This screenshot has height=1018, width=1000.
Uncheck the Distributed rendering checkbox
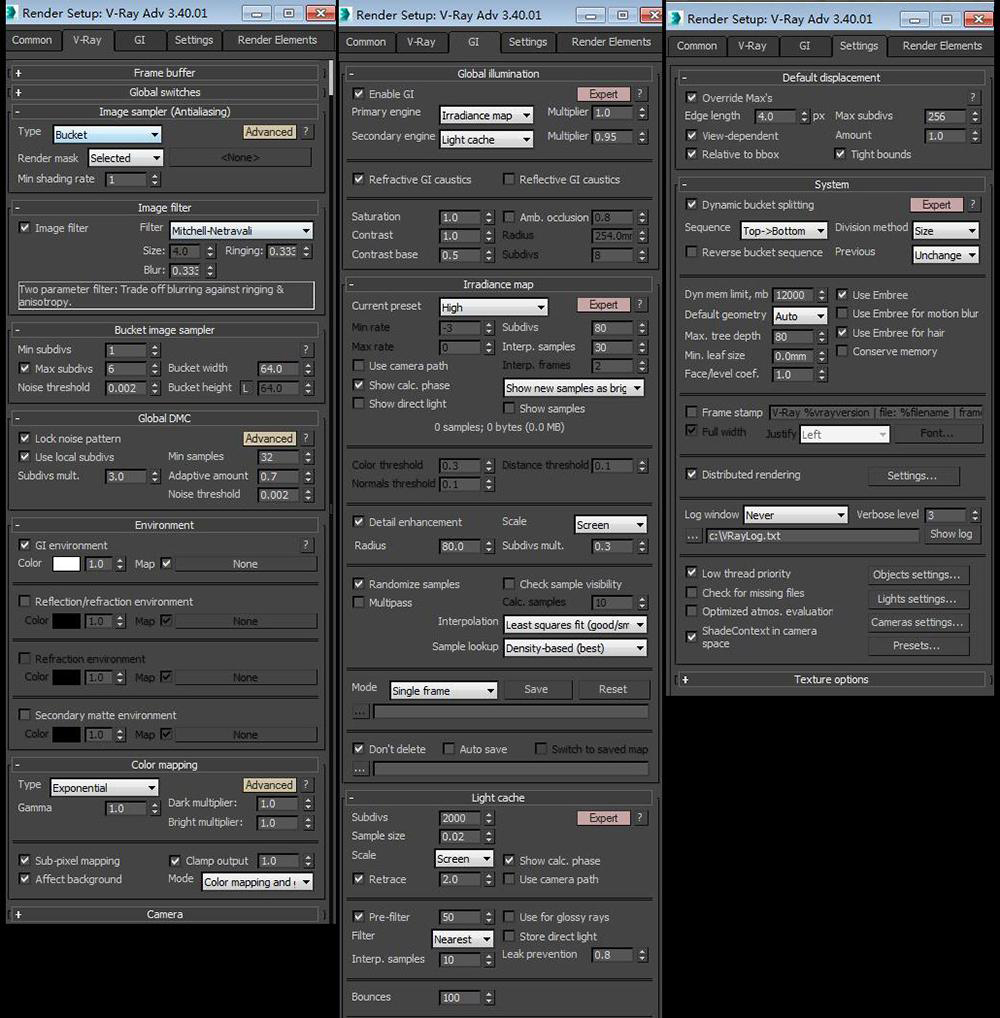692,475
